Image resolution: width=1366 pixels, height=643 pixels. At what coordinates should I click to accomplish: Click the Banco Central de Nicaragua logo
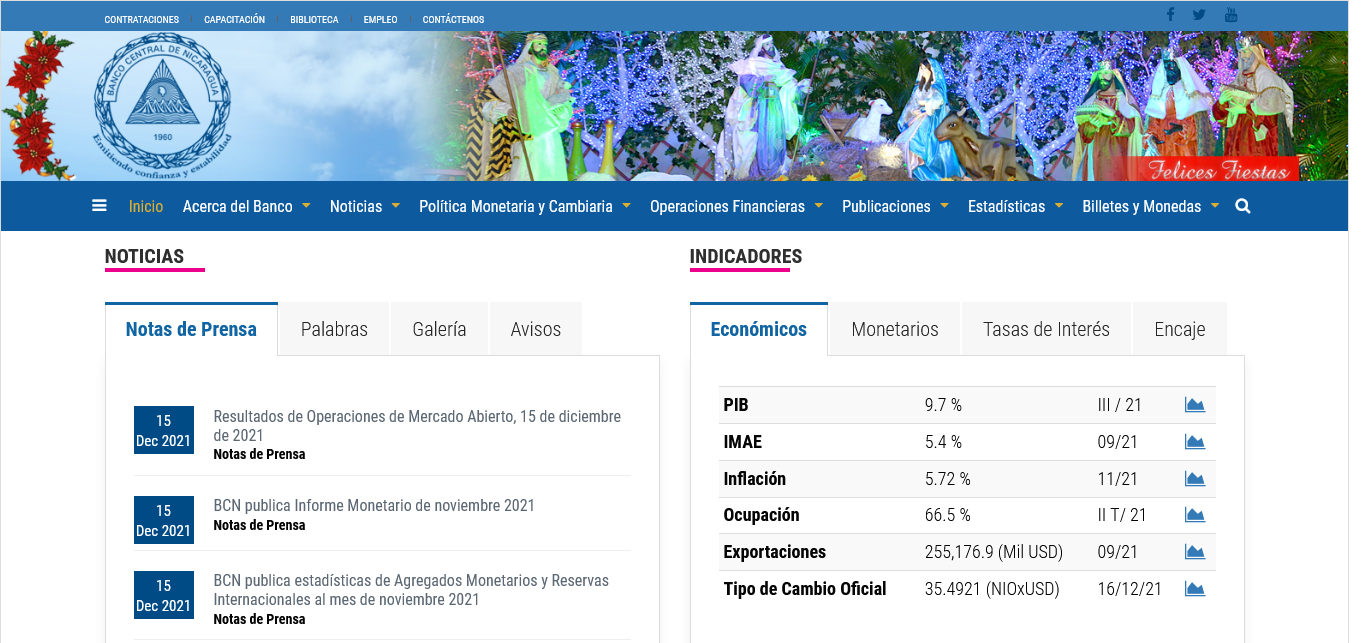click(162, 107)
